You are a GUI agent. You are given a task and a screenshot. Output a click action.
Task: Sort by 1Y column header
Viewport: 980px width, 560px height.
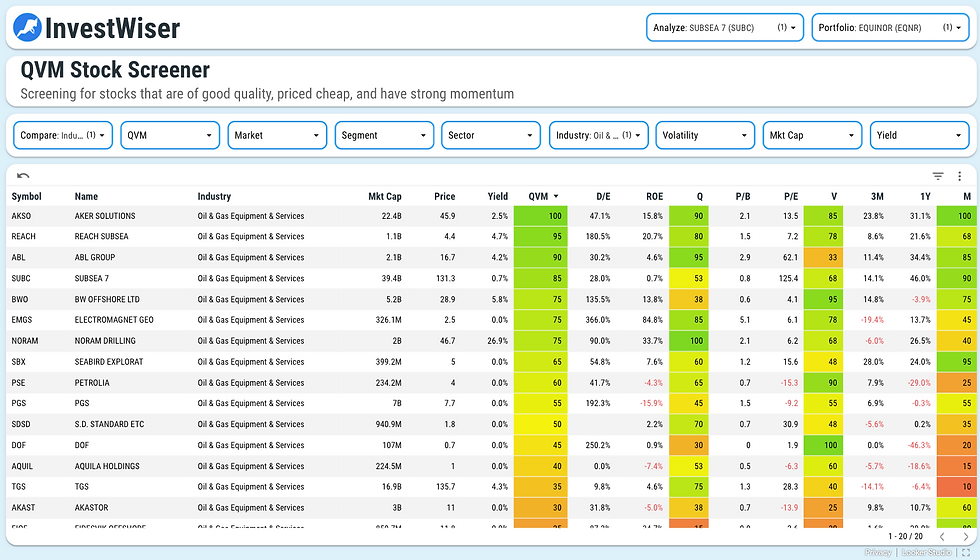[926, 196]
